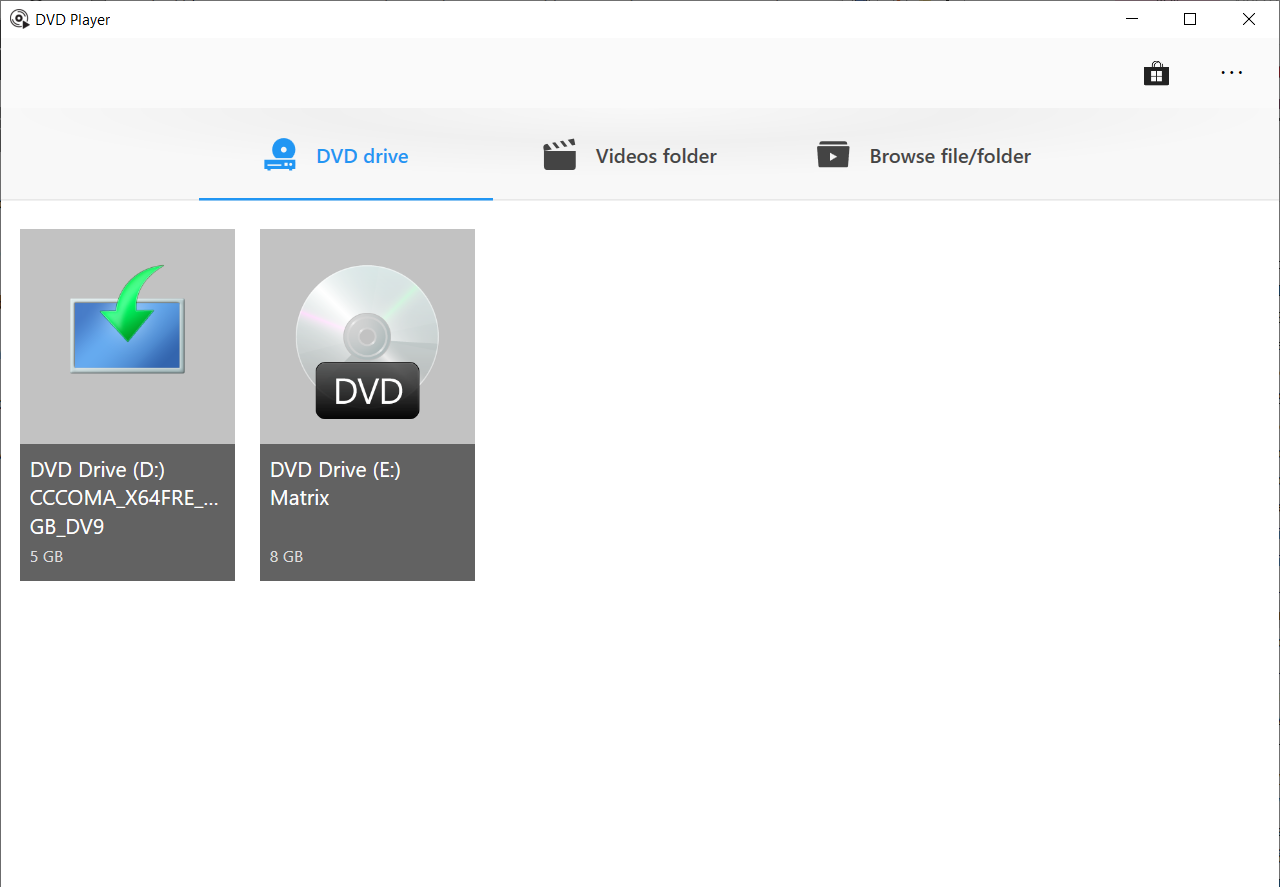Open the DVD Drive (D:) CCCOMA_X64FRE disc

(127, 404)
